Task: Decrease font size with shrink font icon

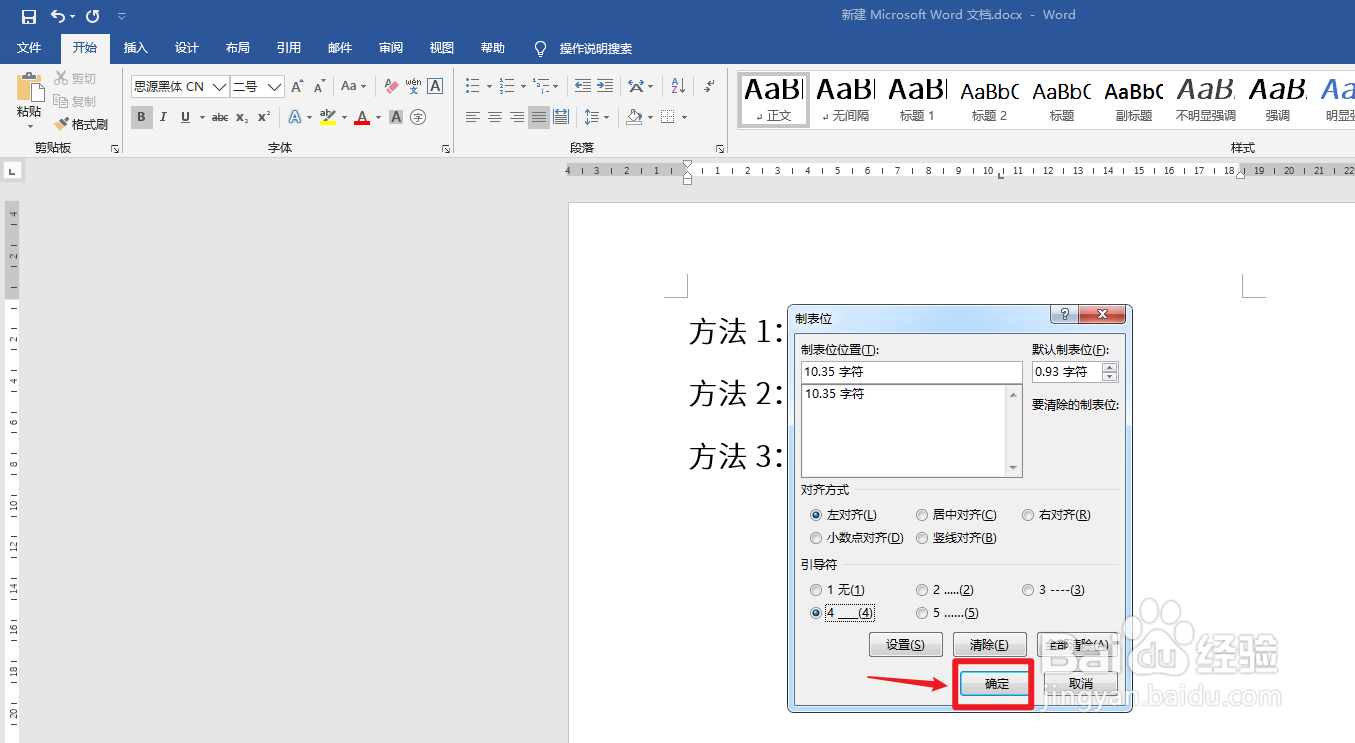Action: pos(319,87)
